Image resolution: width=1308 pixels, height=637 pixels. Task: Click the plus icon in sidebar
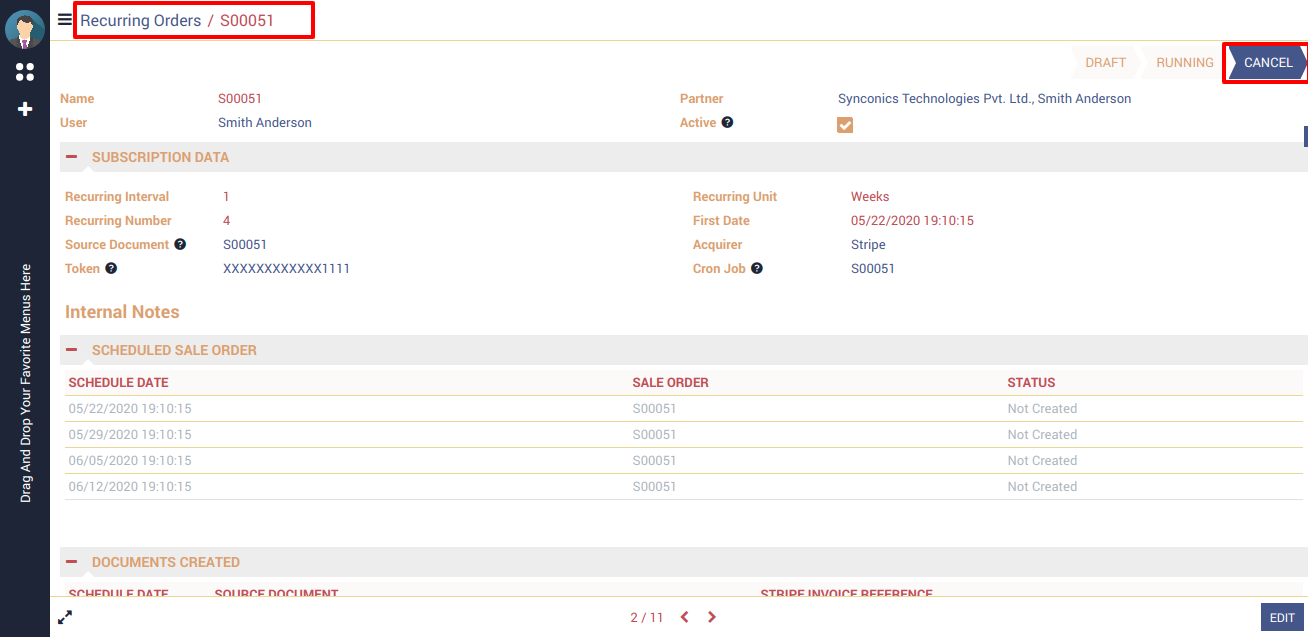[25, 109]
